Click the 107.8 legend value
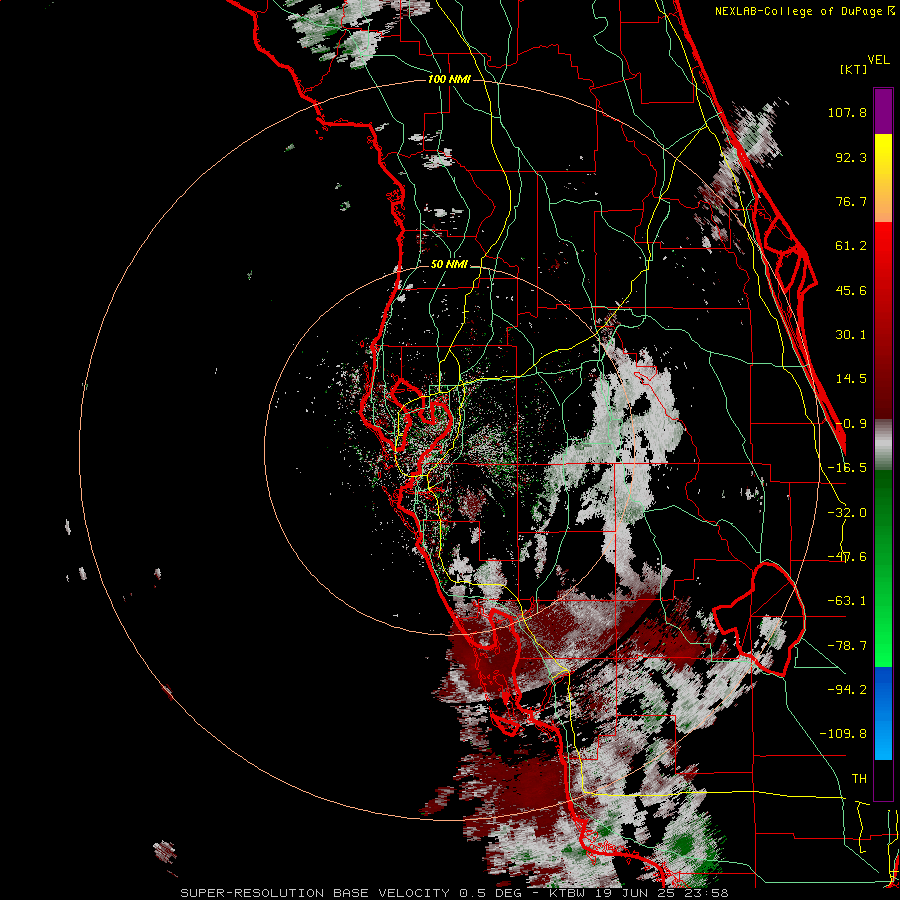Viewport: 900px width, 900px height. pos(847,112)
